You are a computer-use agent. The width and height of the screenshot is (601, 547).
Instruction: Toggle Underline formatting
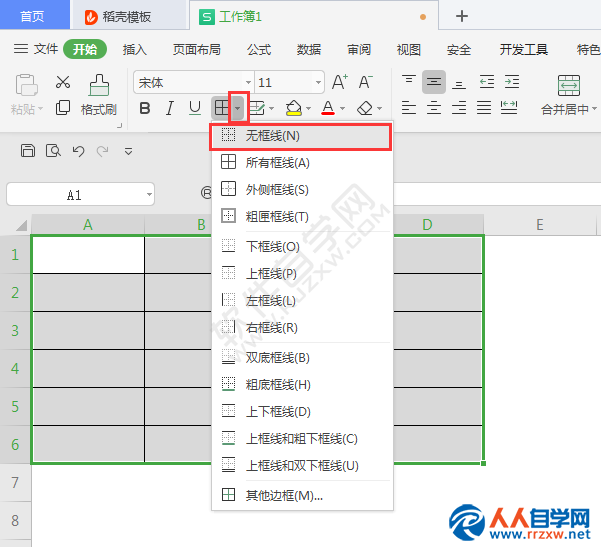click(195, 108)
